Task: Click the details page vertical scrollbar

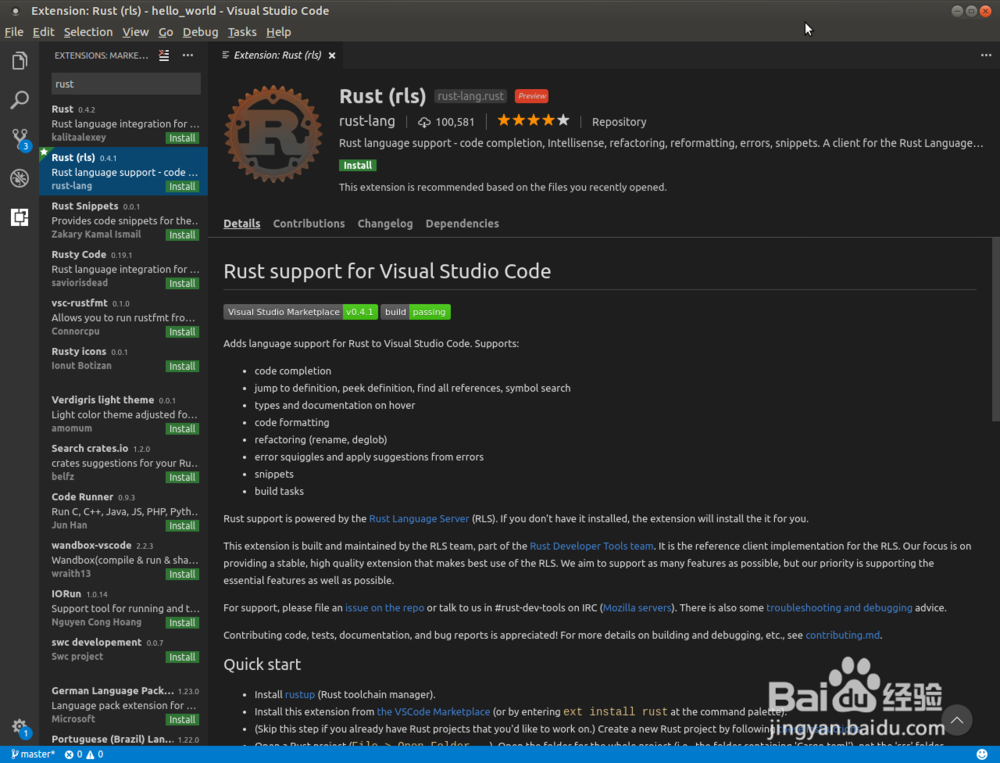Action: (996, 329)
